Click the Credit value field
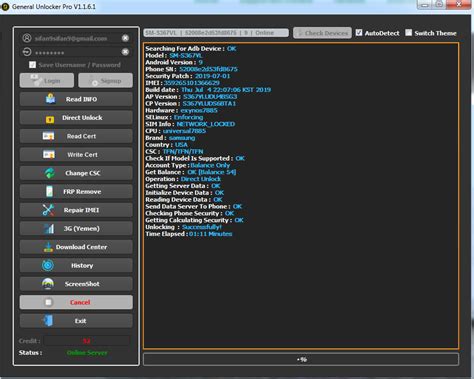Screen dimensions: 474x379 (86, 341)
